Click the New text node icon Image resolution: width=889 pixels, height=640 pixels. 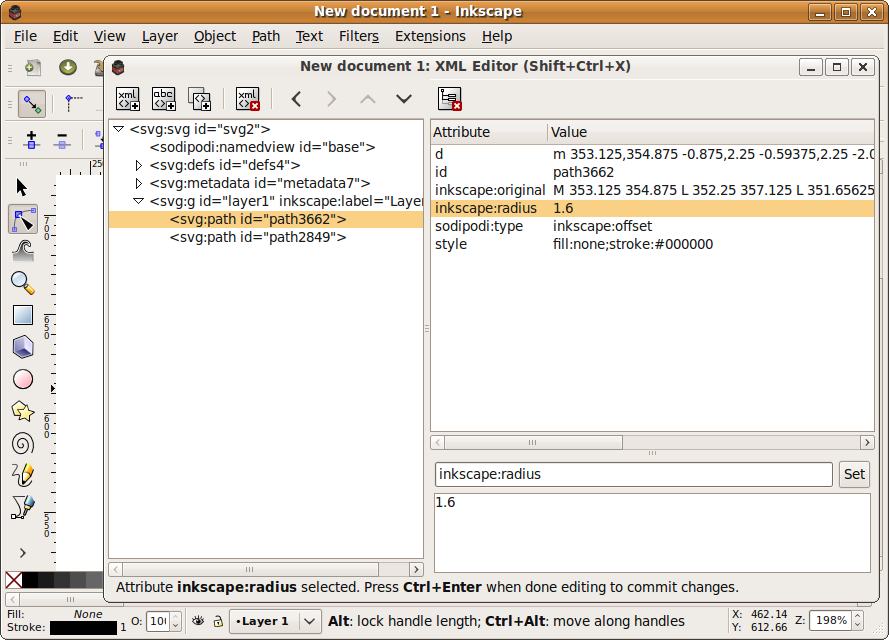164,99
